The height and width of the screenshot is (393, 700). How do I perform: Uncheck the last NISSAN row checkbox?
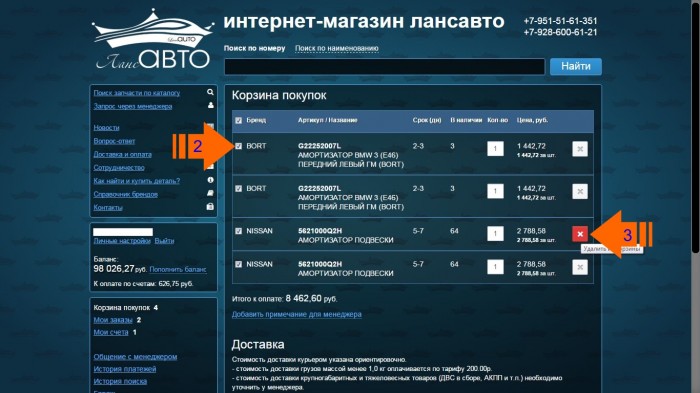(238, 264)
